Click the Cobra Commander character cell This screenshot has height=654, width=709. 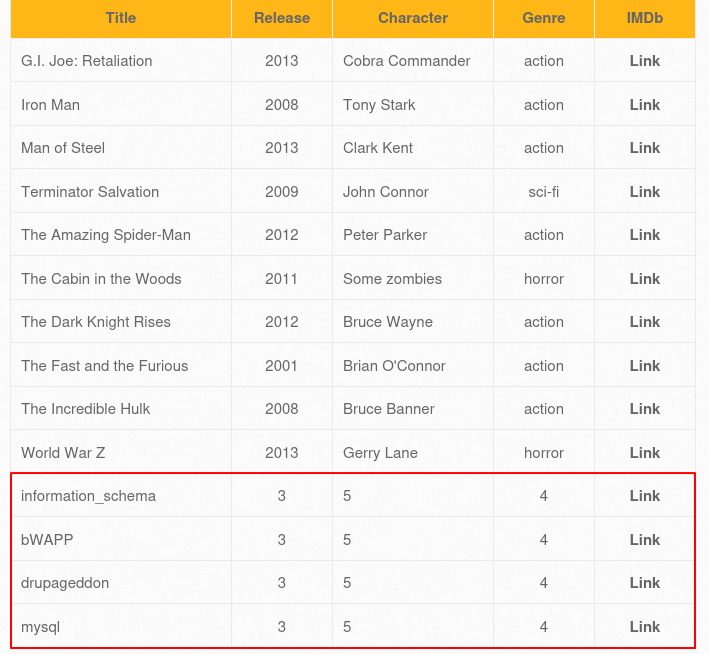coord(413,61)
